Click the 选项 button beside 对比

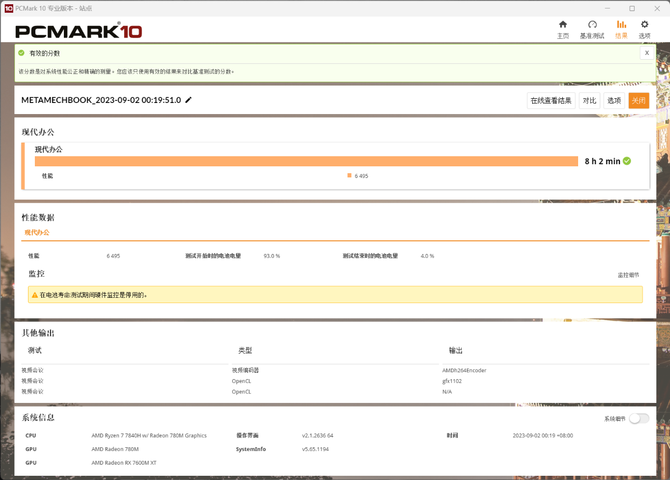[x=614, y=101]
